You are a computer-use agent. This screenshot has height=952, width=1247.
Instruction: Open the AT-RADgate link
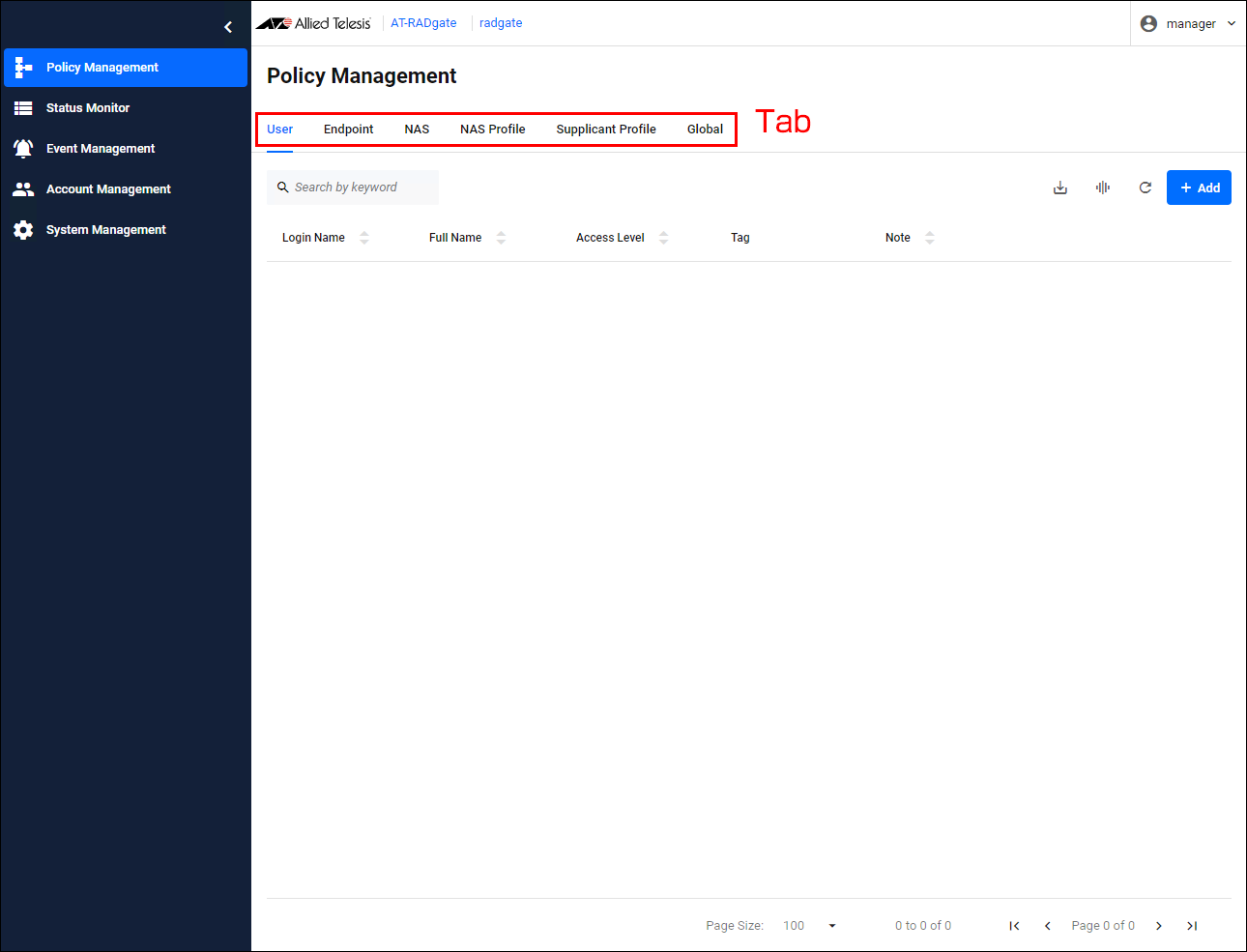click(423, 23)
